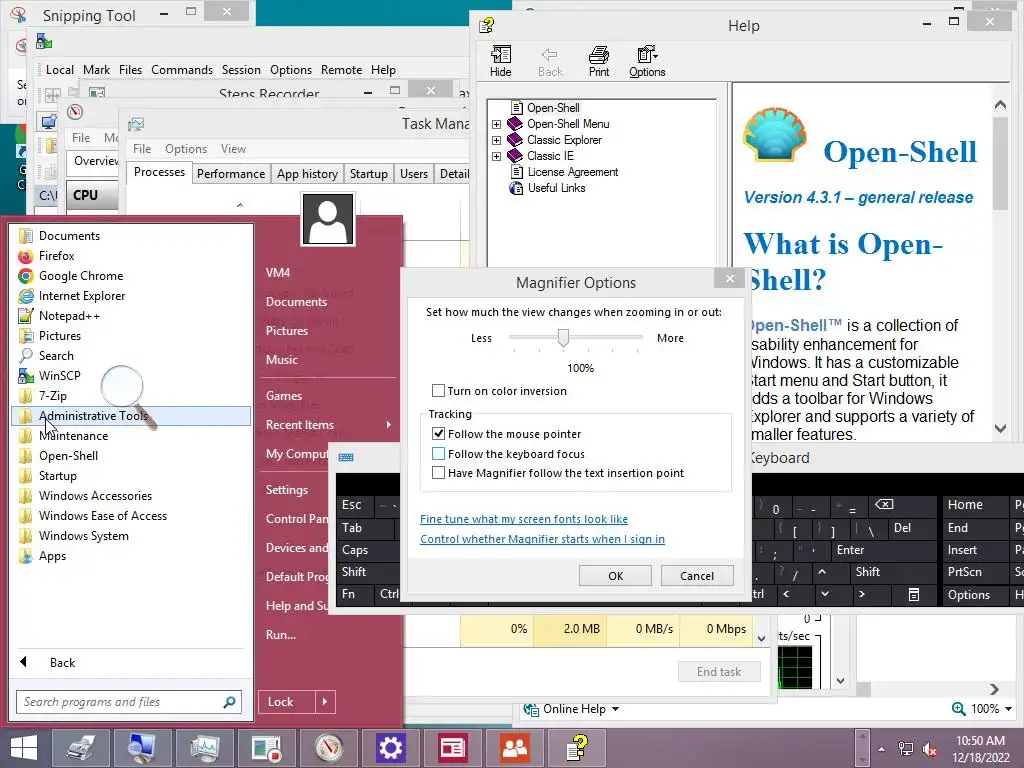Open Internet Explorer from the start menu
1024x768 pixels.
[x=82, y=296]
